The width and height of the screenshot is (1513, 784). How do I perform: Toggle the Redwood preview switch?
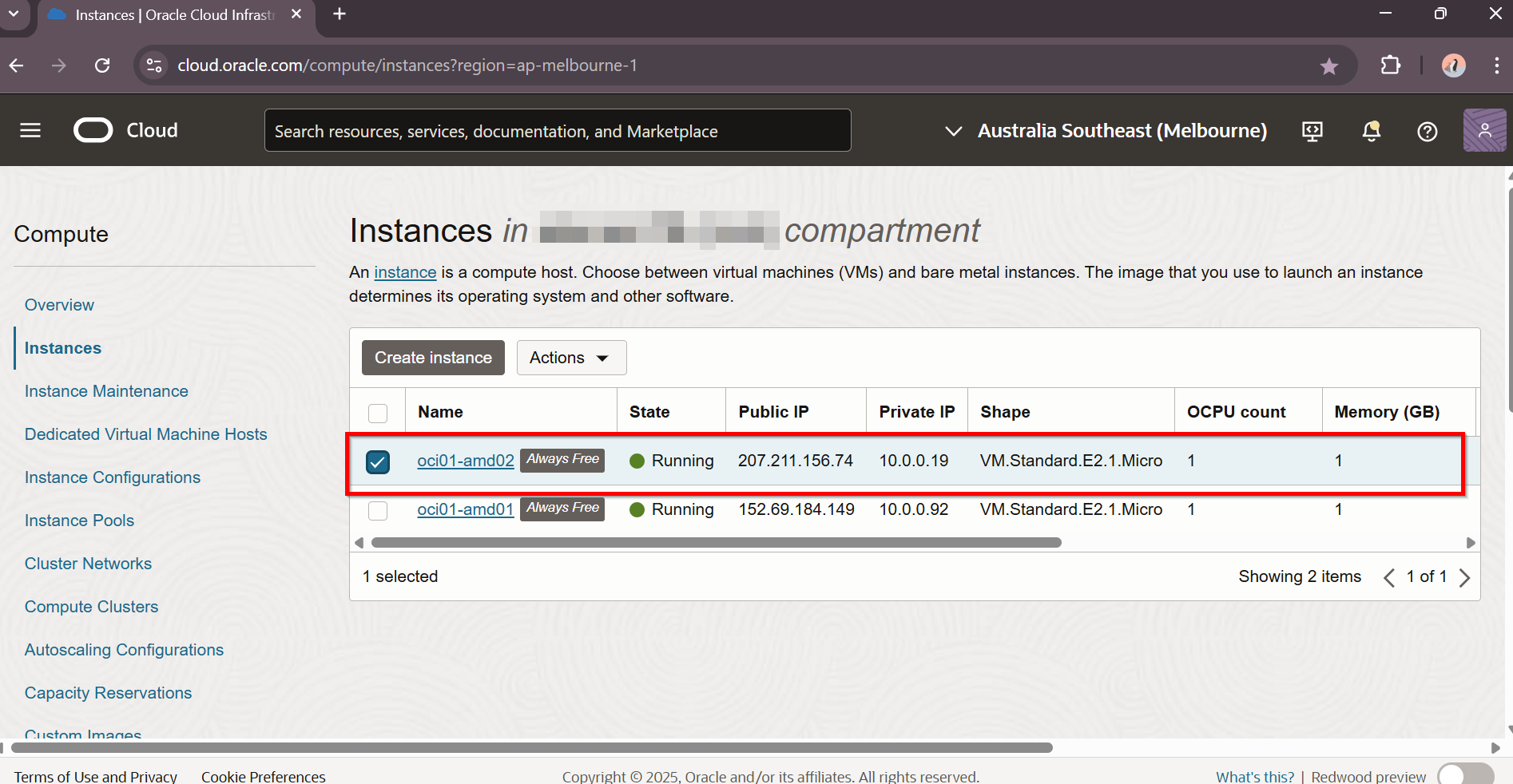[x=1465, y=775]
